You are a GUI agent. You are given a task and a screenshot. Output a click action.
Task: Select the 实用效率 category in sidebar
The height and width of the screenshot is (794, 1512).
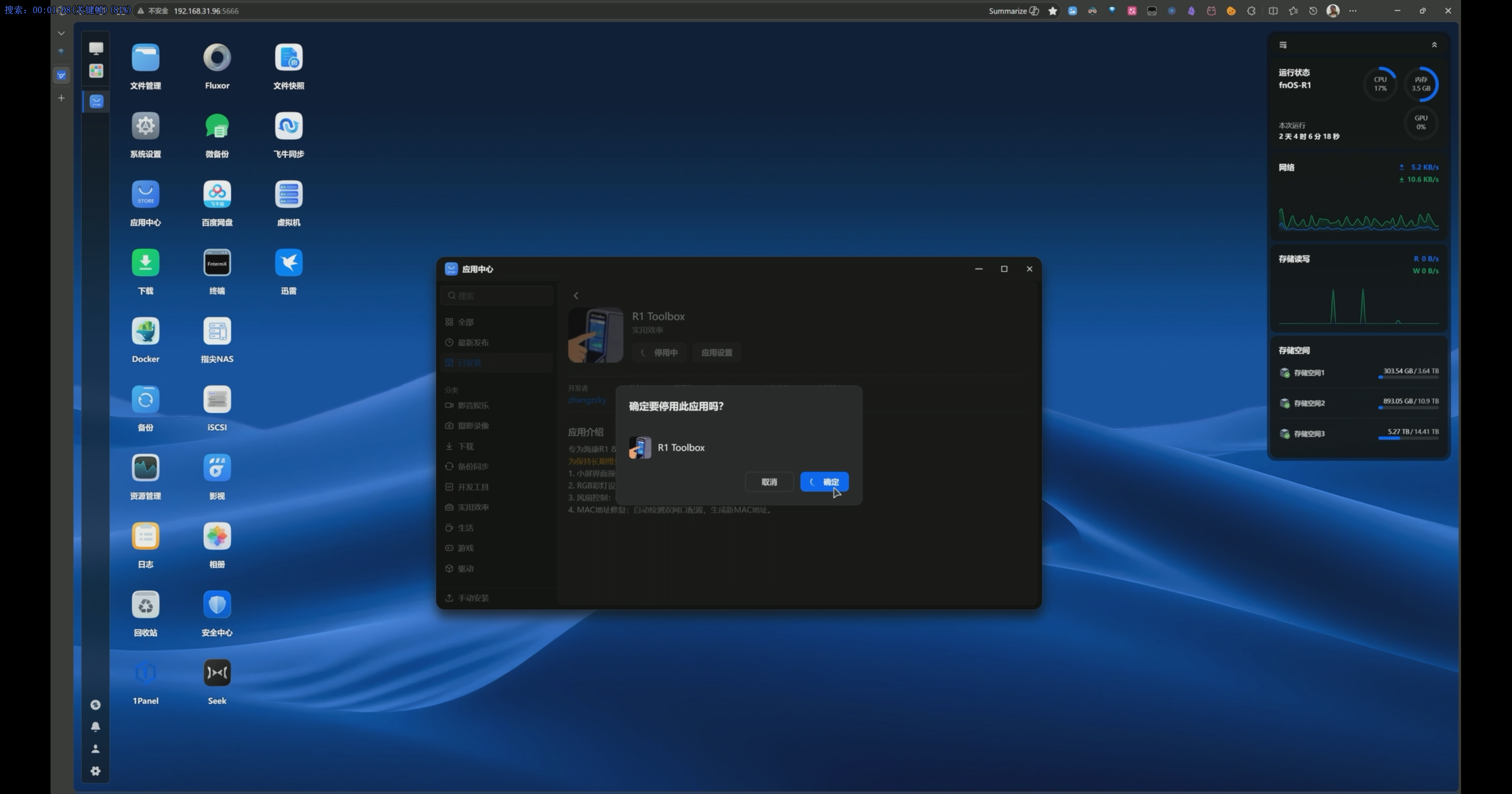(x=473, y=507)
